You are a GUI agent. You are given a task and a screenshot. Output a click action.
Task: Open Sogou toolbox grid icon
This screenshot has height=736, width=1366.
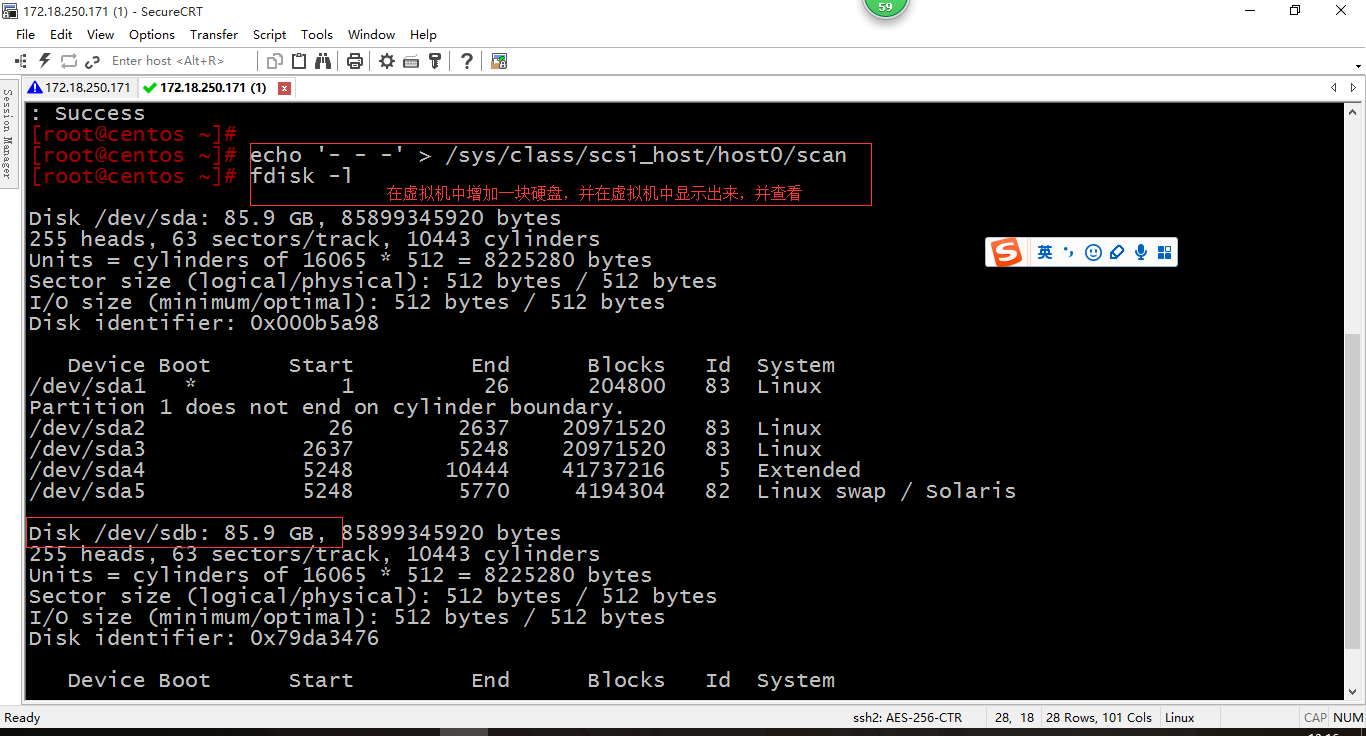coord(1164,252)
